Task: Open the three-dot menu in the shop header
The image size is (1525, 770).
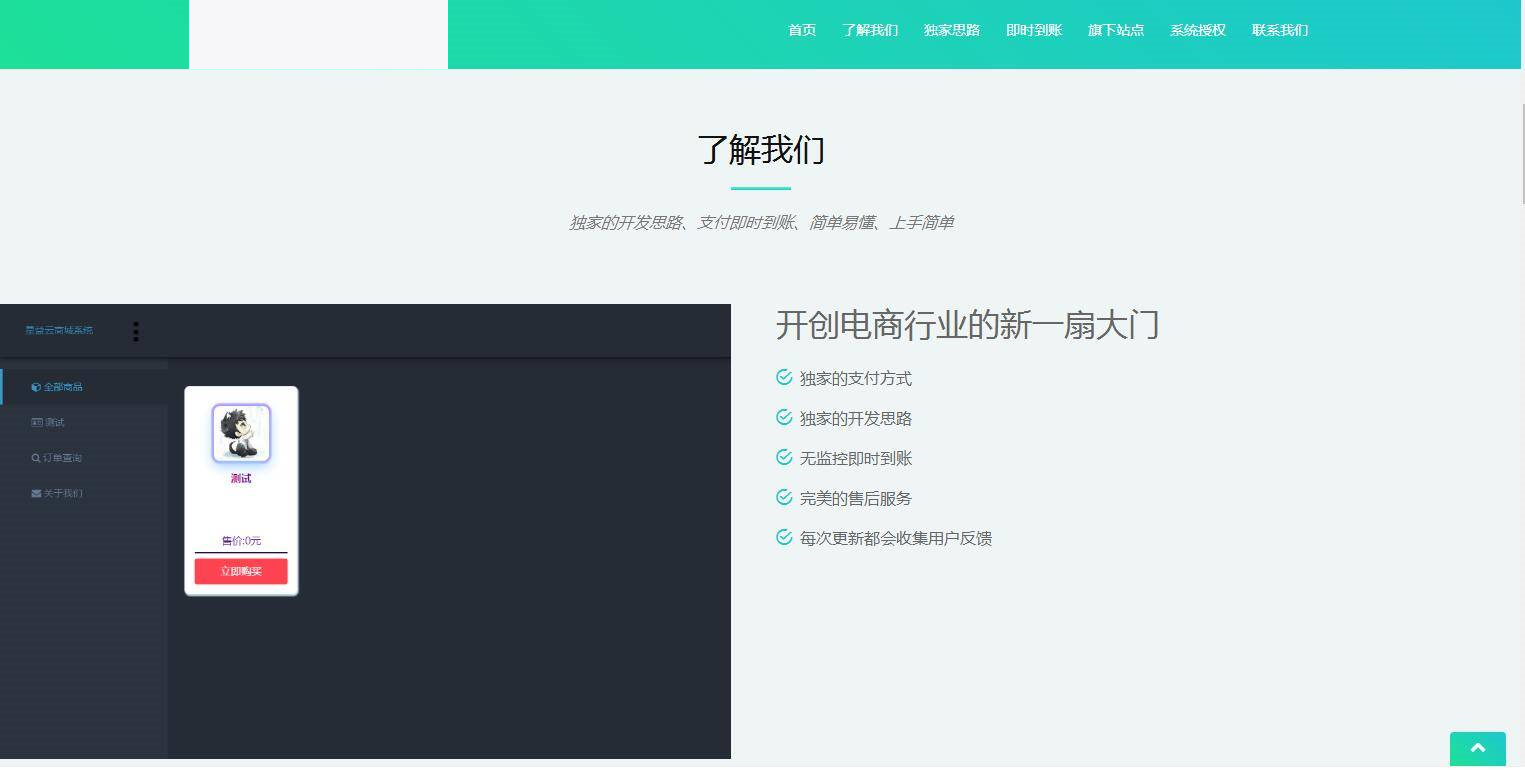Action: point(136,331)
